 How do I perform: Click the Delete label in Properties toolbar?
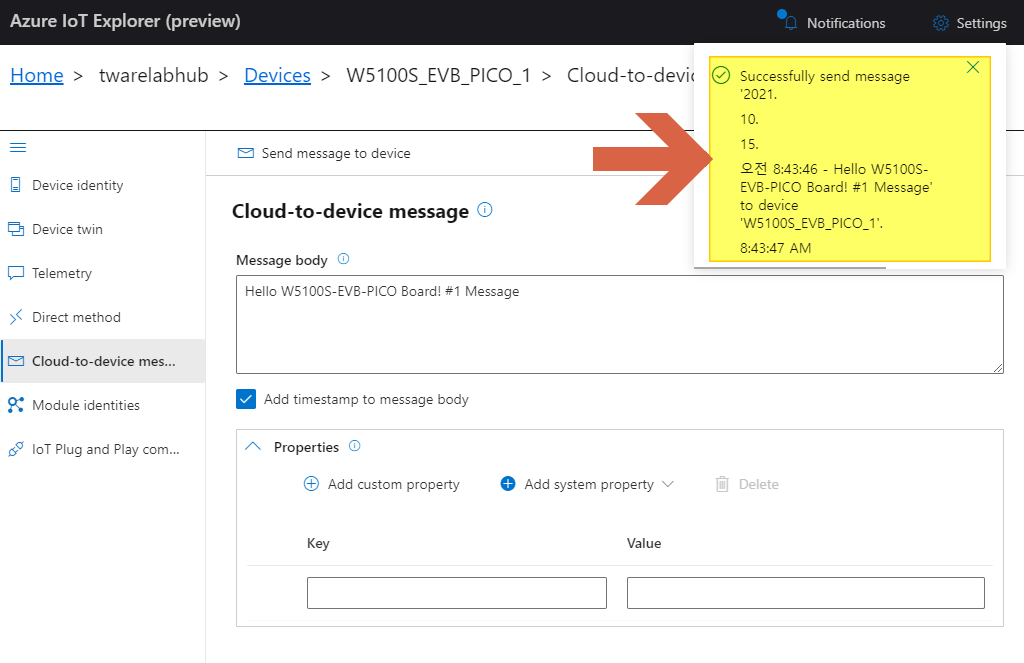pos(758,484)
